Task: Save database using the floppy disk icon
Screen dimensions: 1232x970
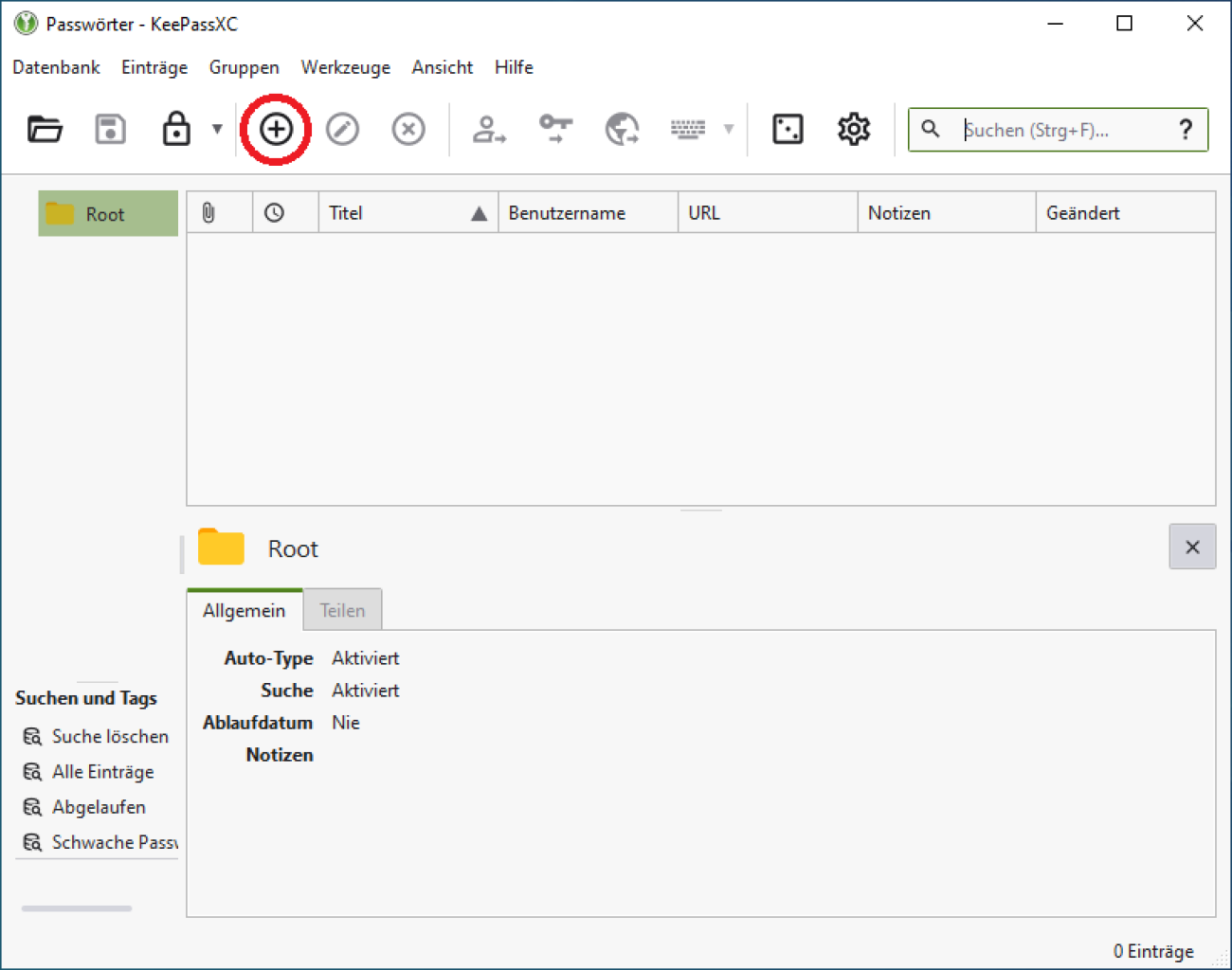Action: (x=111, y=129)
